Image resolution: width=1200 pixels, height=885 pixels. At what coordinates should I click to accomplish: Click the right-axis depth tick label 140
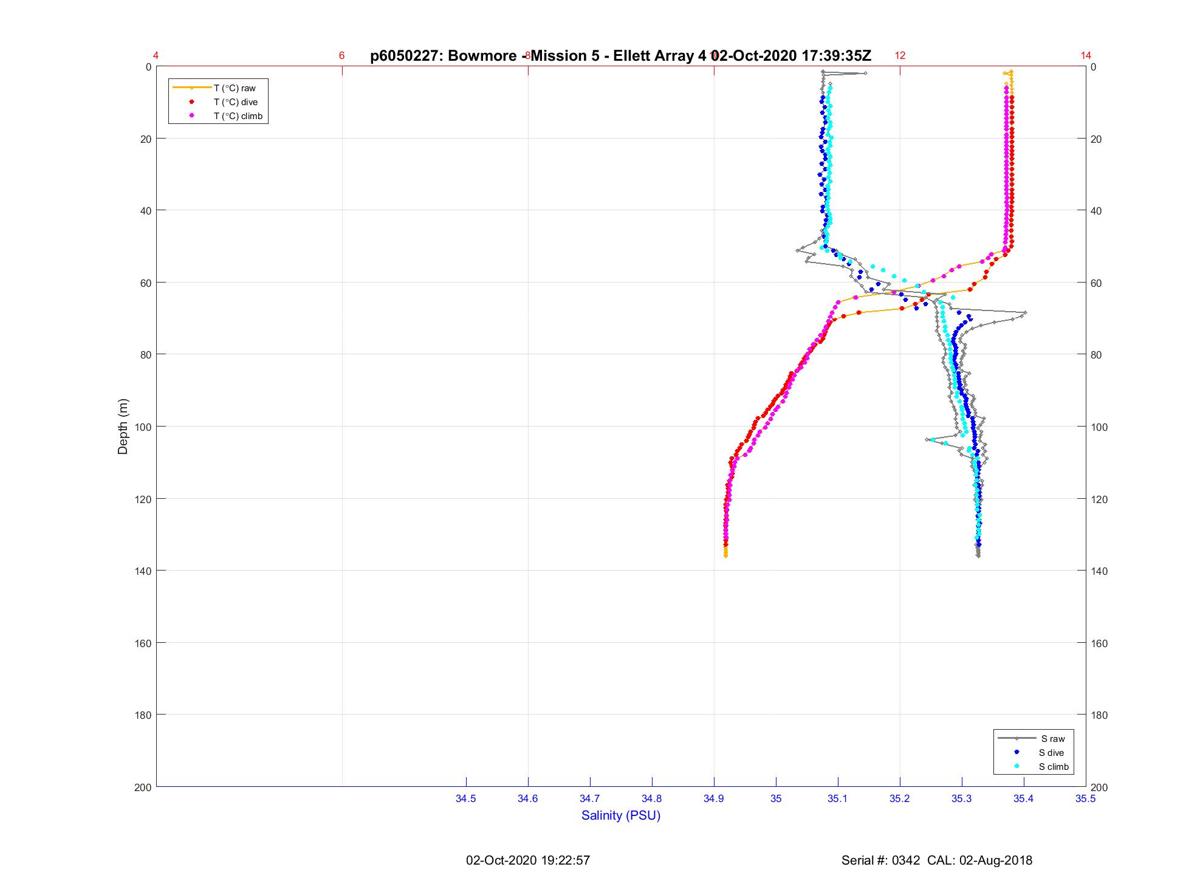click(x=1101, y=571)
